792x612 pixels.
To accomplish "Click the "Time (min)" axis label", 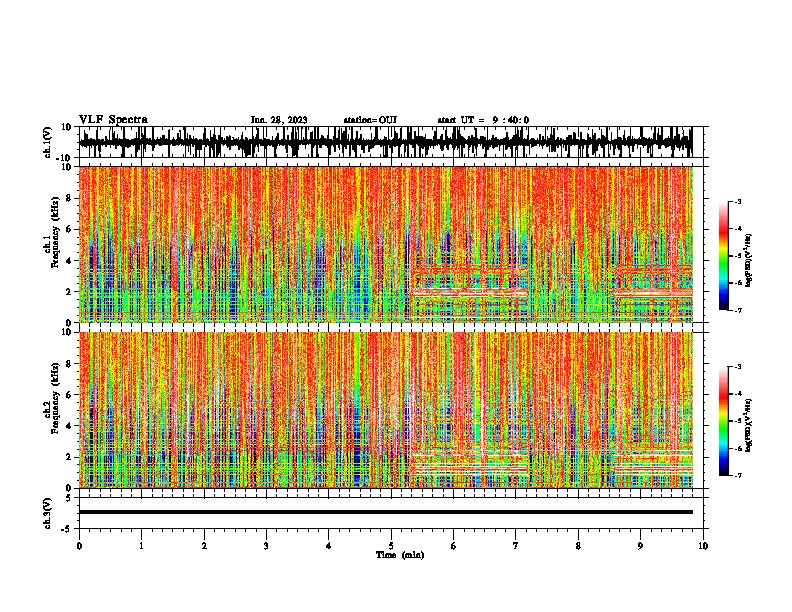I will pyautogui.click(x=400, y=555).
